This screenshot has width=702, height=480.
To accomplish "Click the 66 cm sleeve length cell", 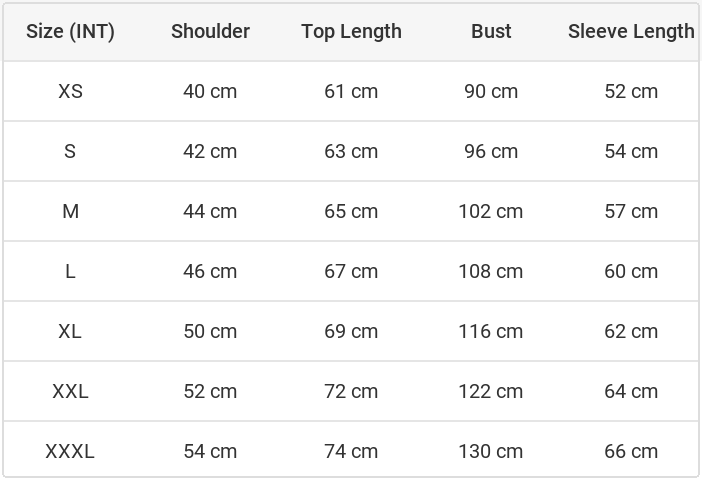I will pyautogui.click(x=631, y=451).
